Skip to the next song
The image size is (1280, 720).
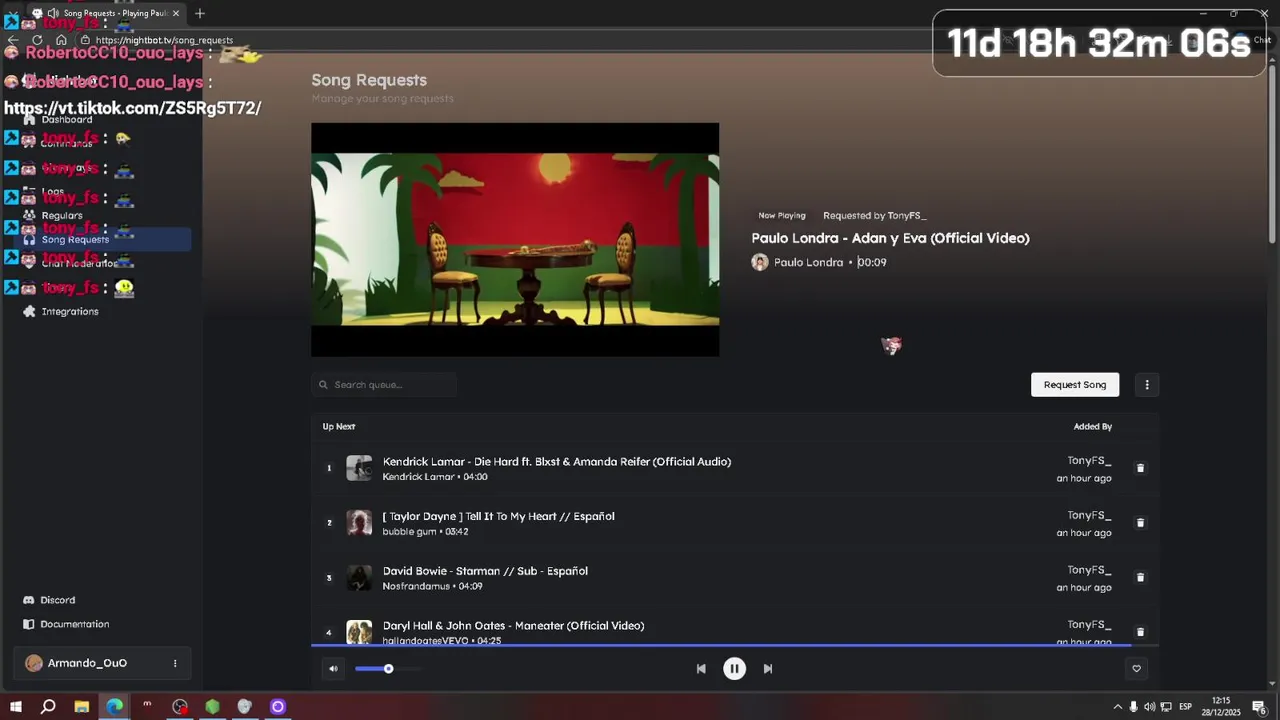pos(768,669)
